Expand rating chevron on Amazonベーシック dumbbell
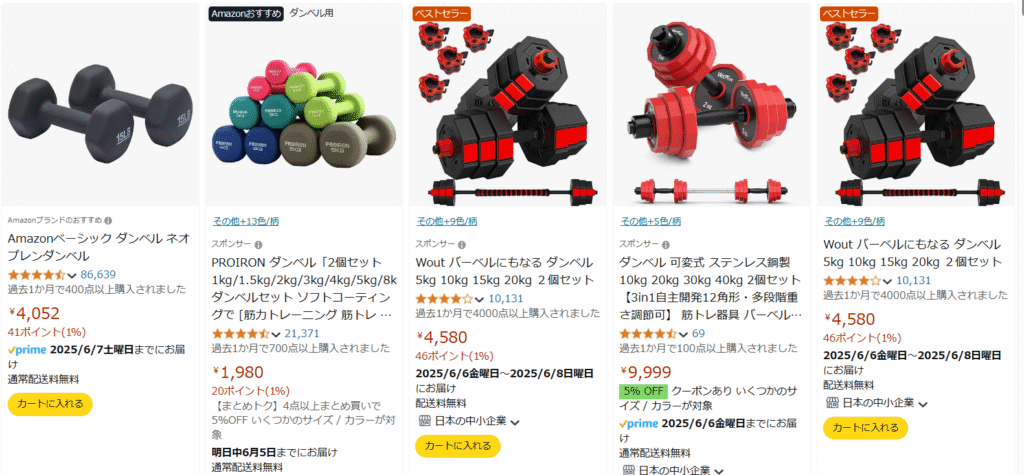1024x475 pixels. click(x=72, y=274)
